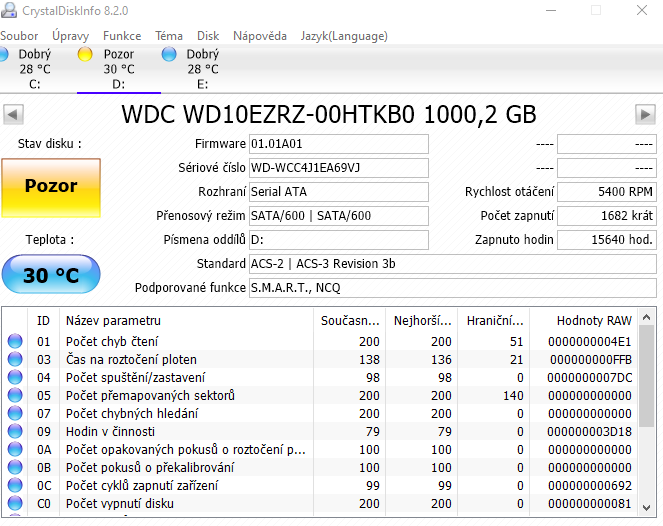663x526 pixels.
Task: Open the Úpravy menu
Action: 71,36
